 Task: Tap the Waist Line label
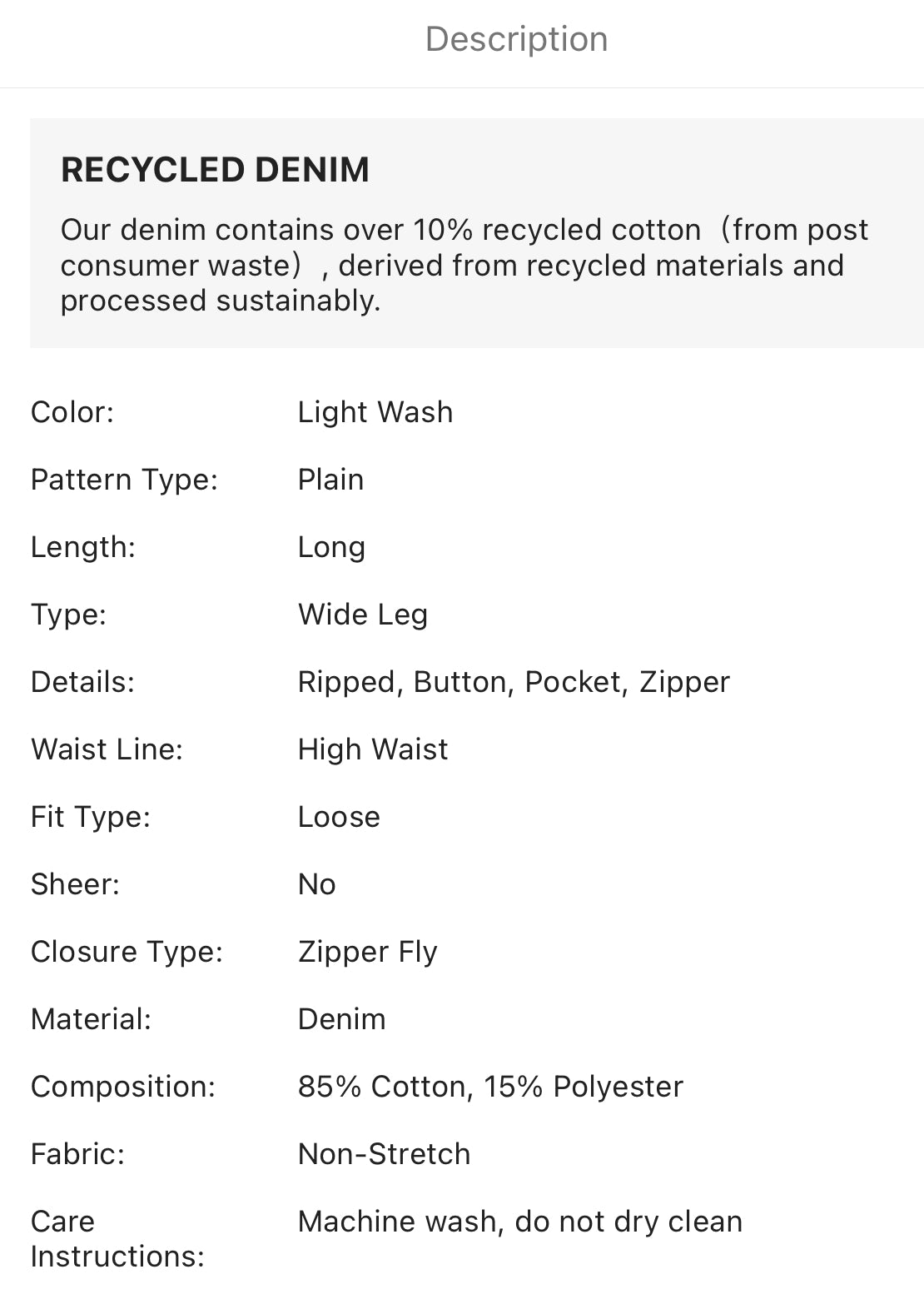(107, 749)
